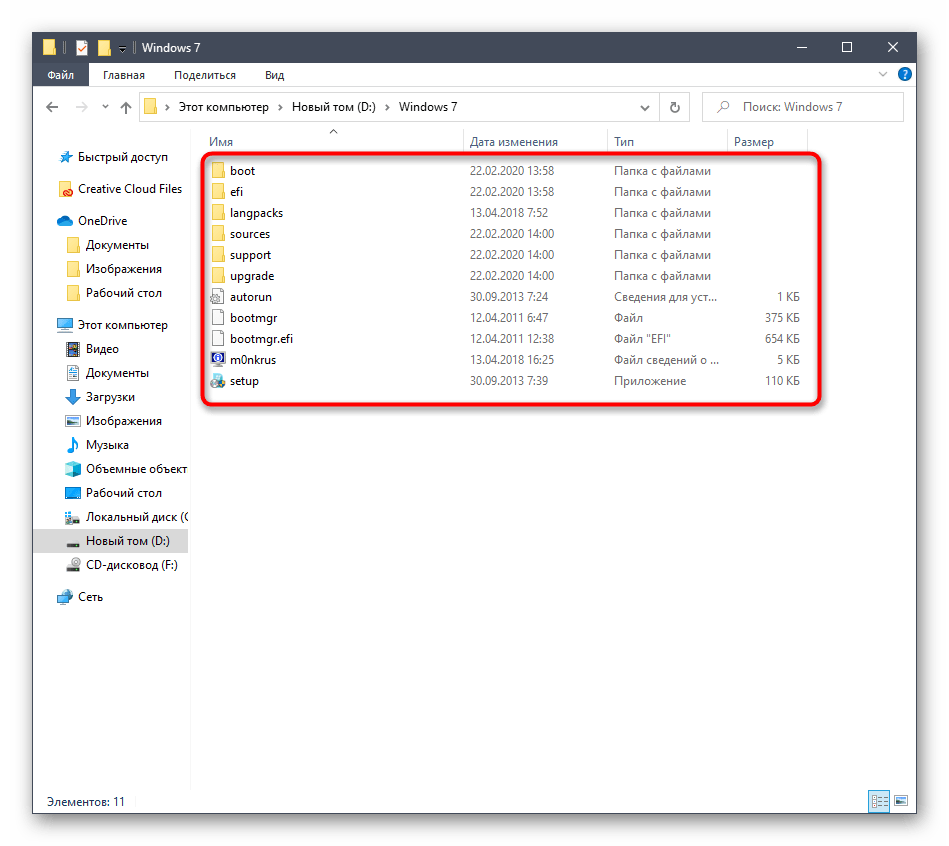This screenshot has height=846, width=949.
Task: Select Новый том (D:) in the sidebar
Action: 111,541
